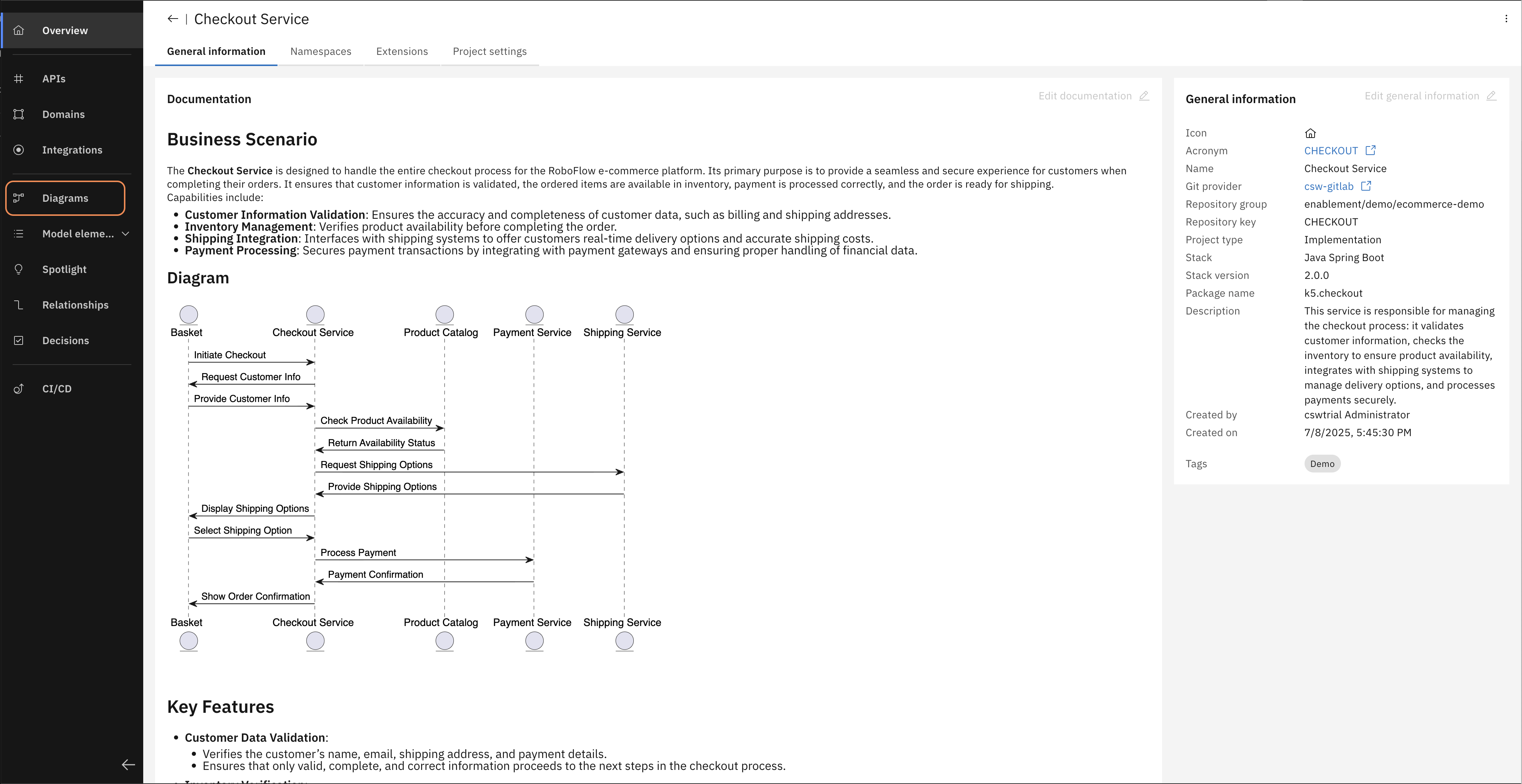
Task: Click the back arrow beside Checkout Service
Action: 173,19
